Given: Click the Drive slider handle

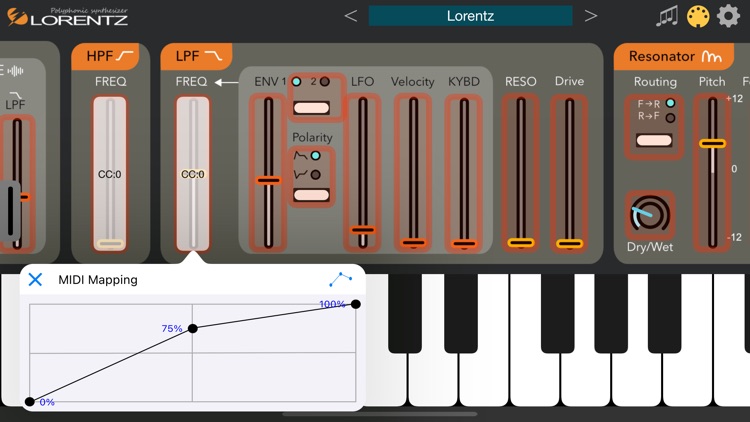Looking at the screenshot, I should [569, 244].
